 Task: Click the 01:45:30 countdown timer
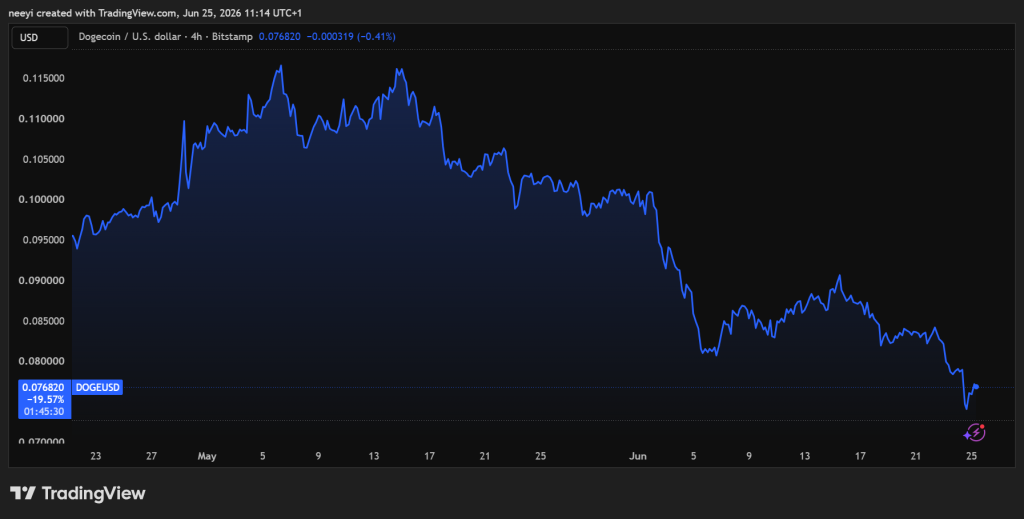pyautogui.click(x=44, y=411)
